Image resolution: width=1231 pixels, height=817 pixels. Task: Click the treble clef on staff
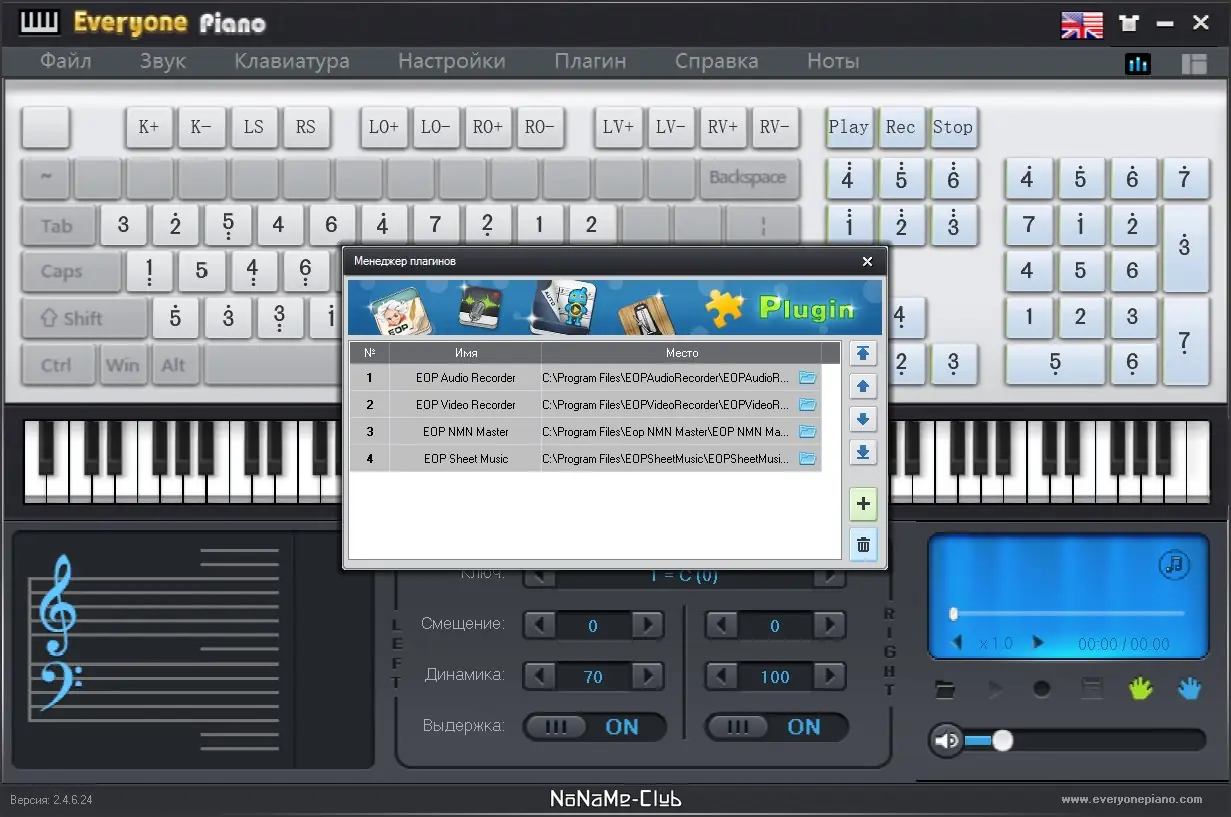pyautogui.click(x=59, y=605)
